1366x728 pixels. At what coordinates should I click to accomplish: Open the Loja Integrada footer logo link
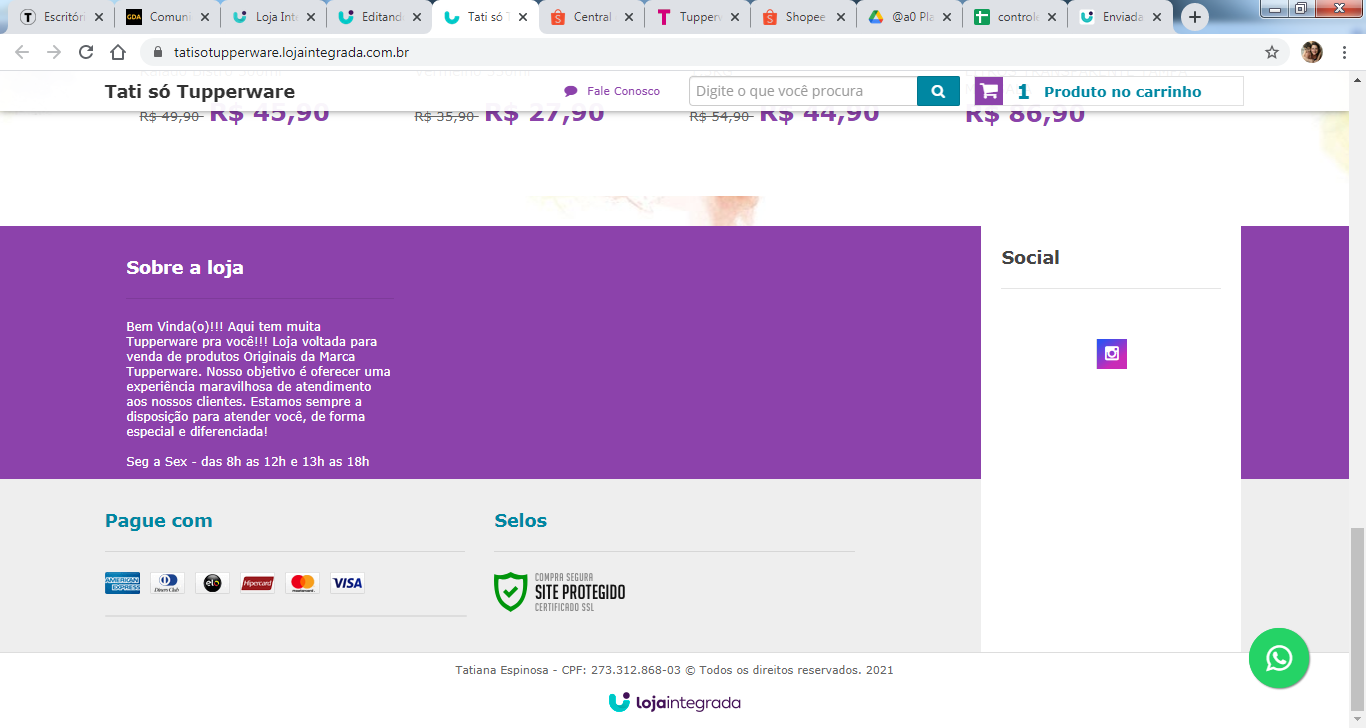click(x=675, y=702)
